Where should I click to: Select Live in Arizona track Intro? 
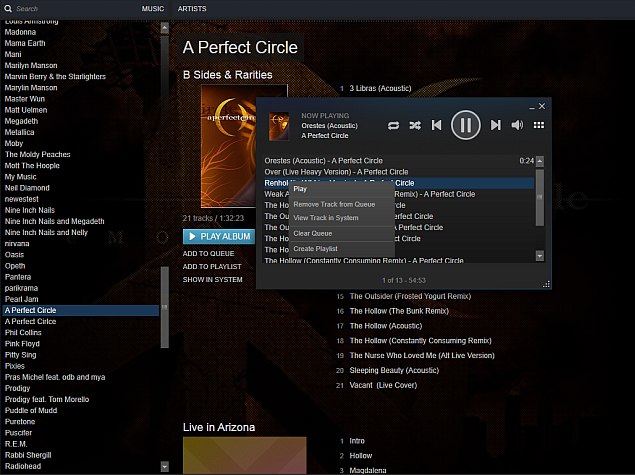(x=357, y=441)
